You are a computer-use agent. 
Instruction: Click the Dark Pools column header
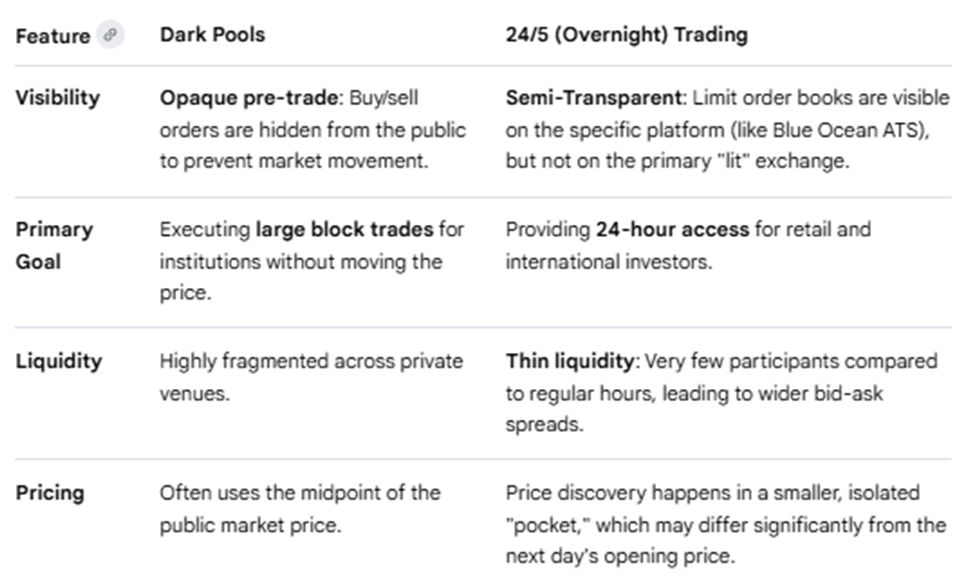click(x=212, y=35)
